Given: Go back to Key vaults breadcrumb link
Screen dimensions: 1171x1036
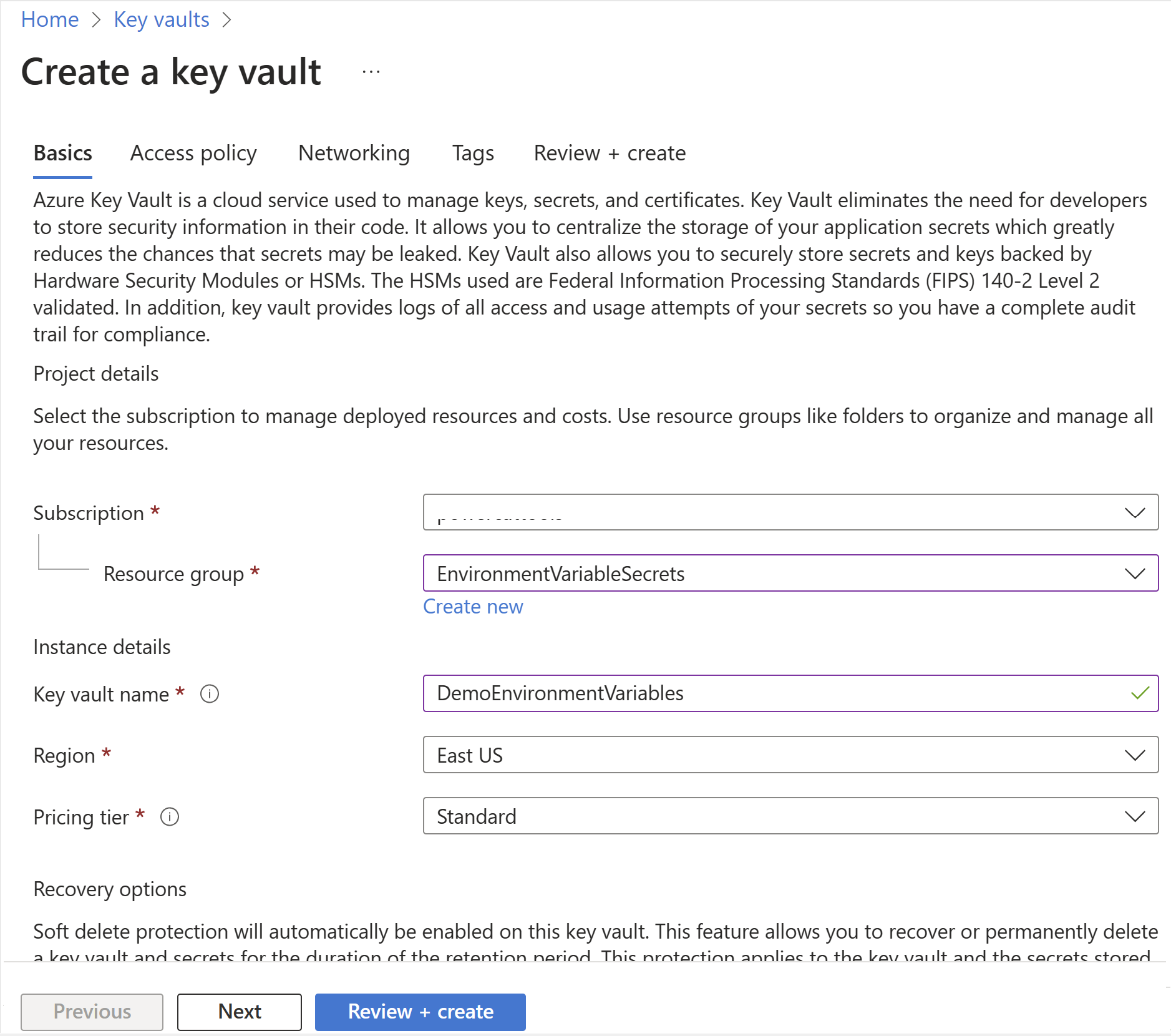Looking at the screenshot, I should (x=162, y=20).
